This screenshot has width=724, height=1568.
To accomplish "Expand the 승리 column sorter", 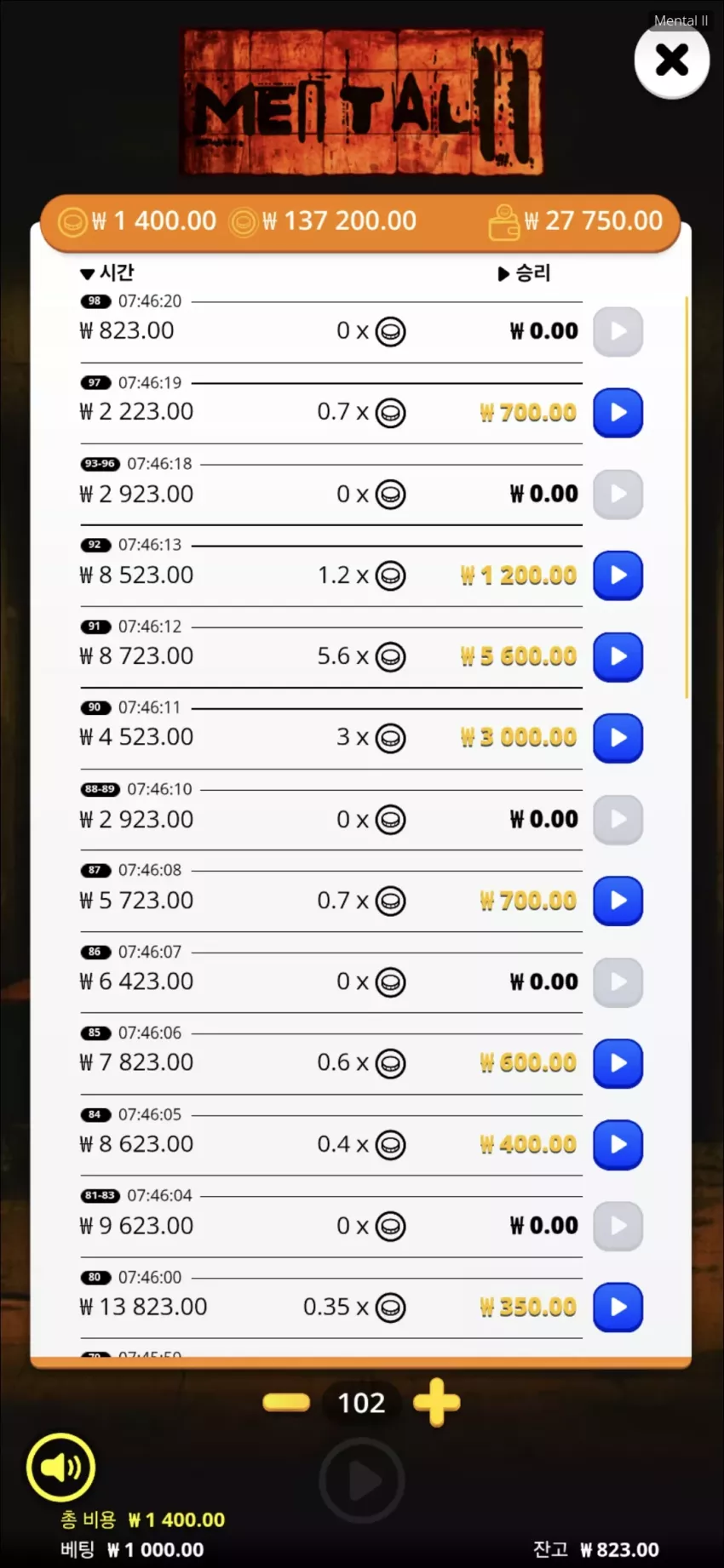I will [x=525, y=273].
